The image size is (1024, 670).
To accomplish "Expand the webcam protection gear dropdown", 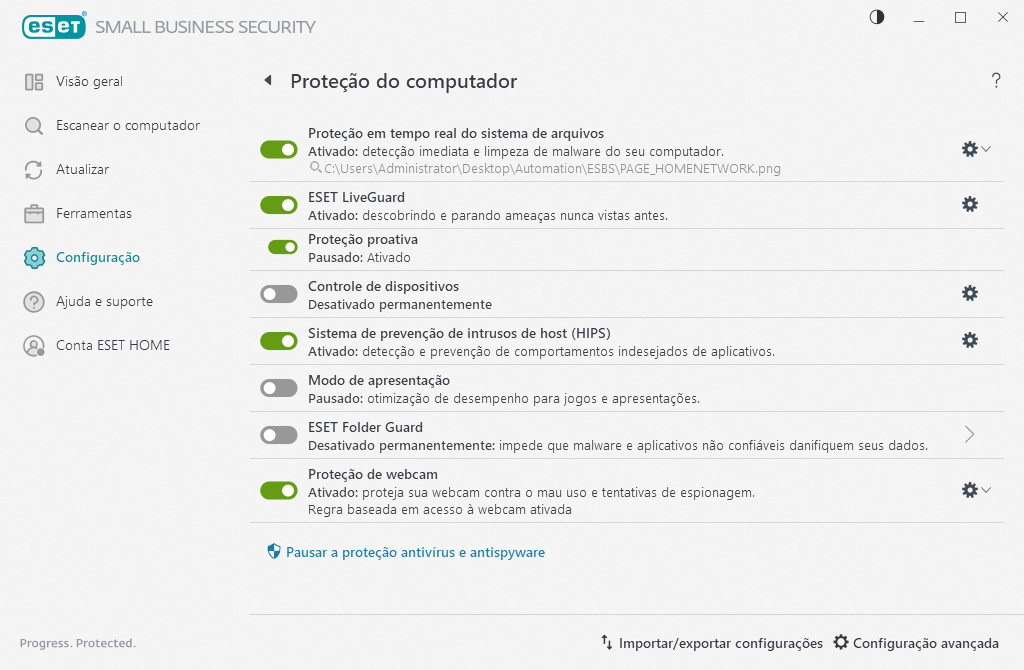I will click(x=988, y=490).
